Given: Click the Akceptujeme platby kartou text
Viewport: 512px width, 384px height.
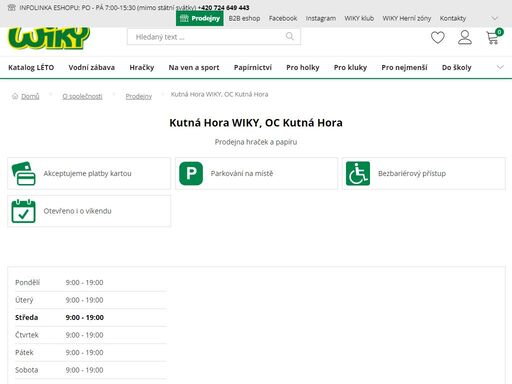Looking at the screenshot, I should [87, 173].
